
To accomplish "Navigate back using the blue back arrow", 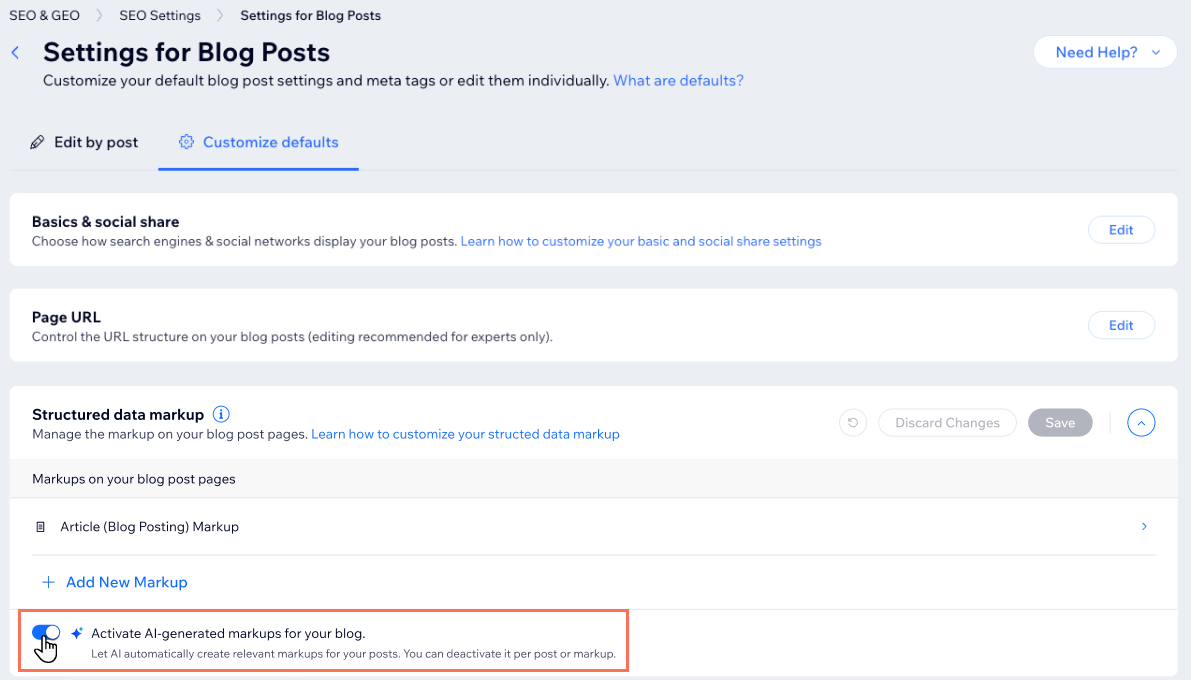I will (x=15, y=51).
